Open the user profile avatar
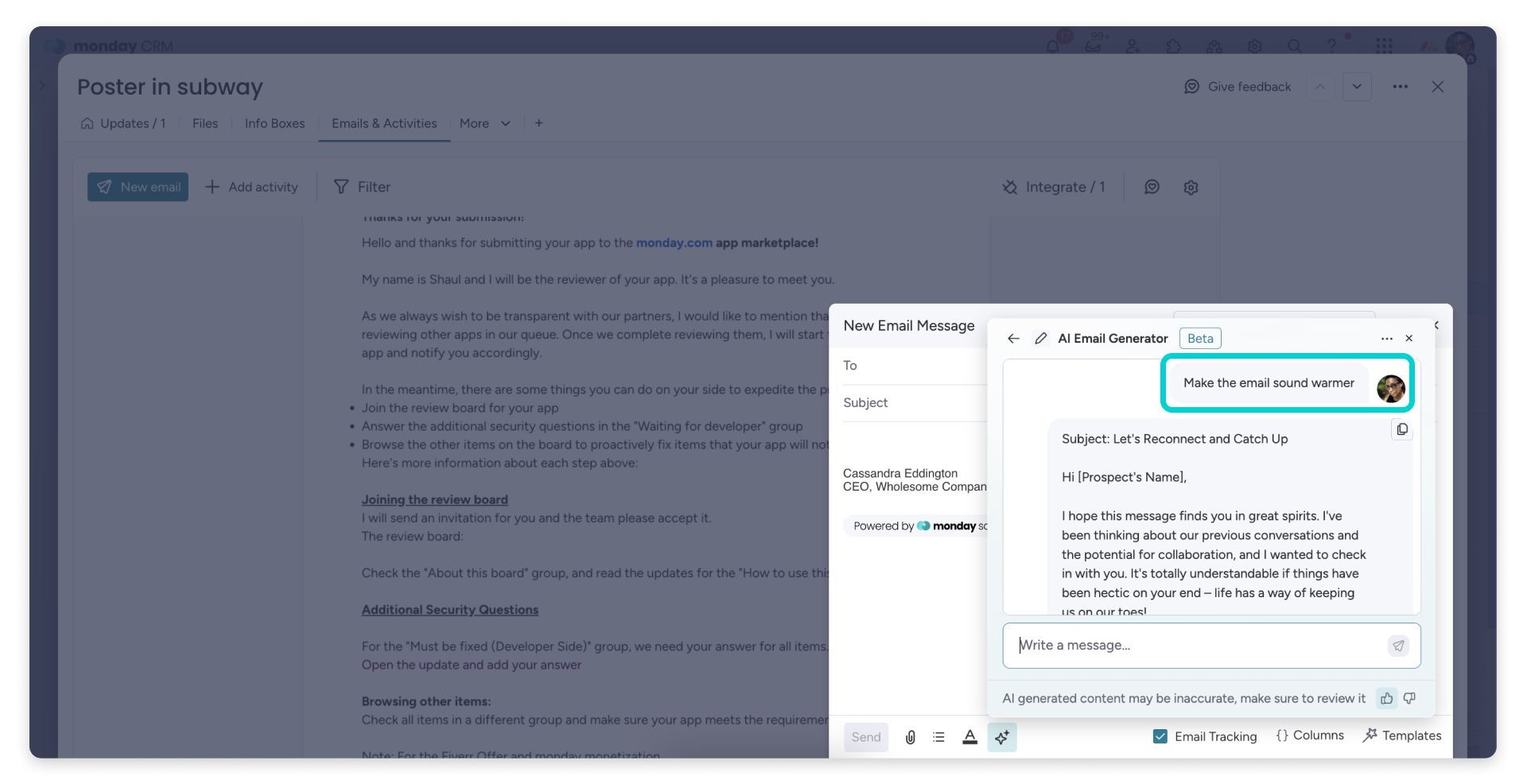 click(1459, 46)
